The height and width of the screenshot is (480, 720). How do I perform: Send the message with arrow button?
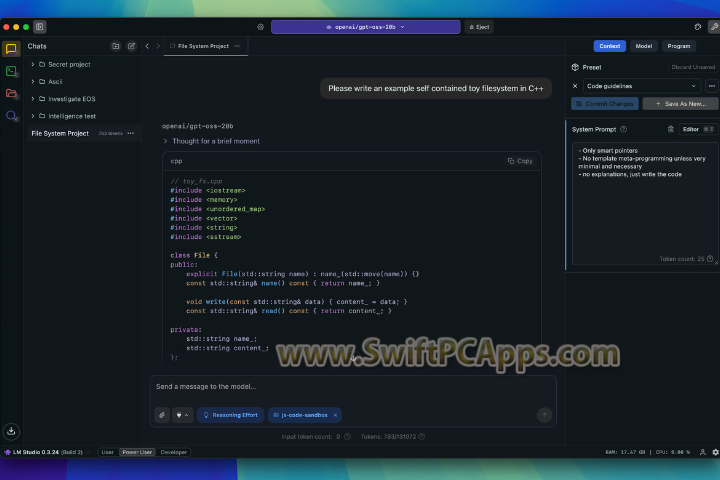[x=544, y=415]
